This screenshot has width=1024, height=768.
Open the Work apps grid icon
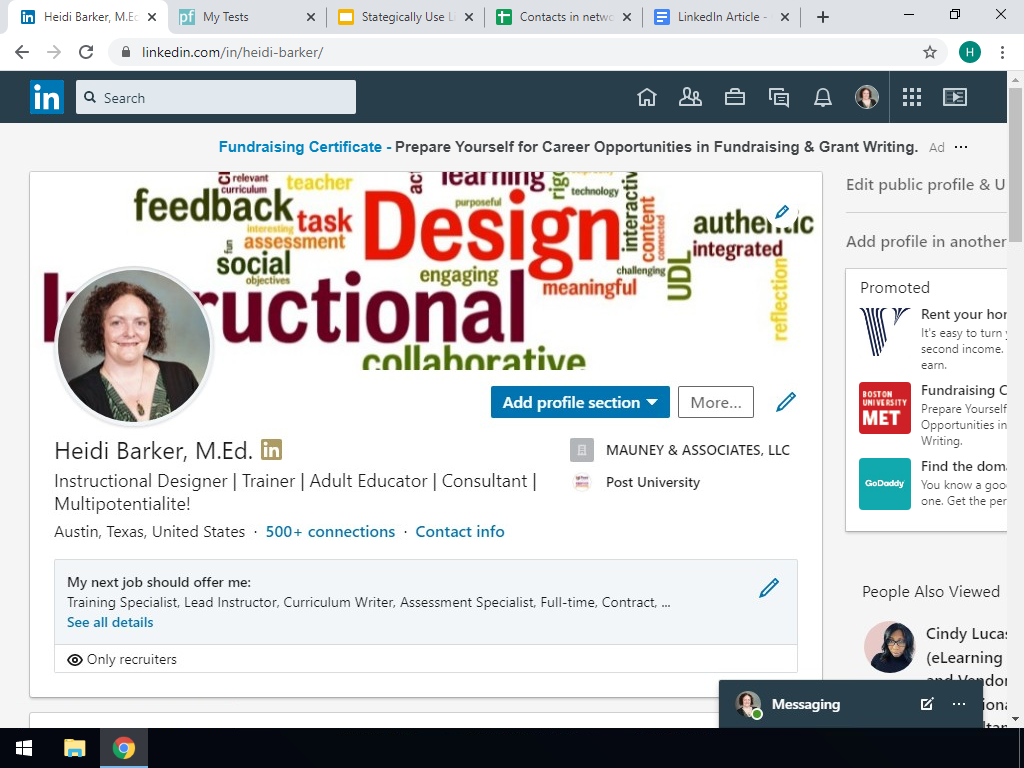[x=912, y=97]
